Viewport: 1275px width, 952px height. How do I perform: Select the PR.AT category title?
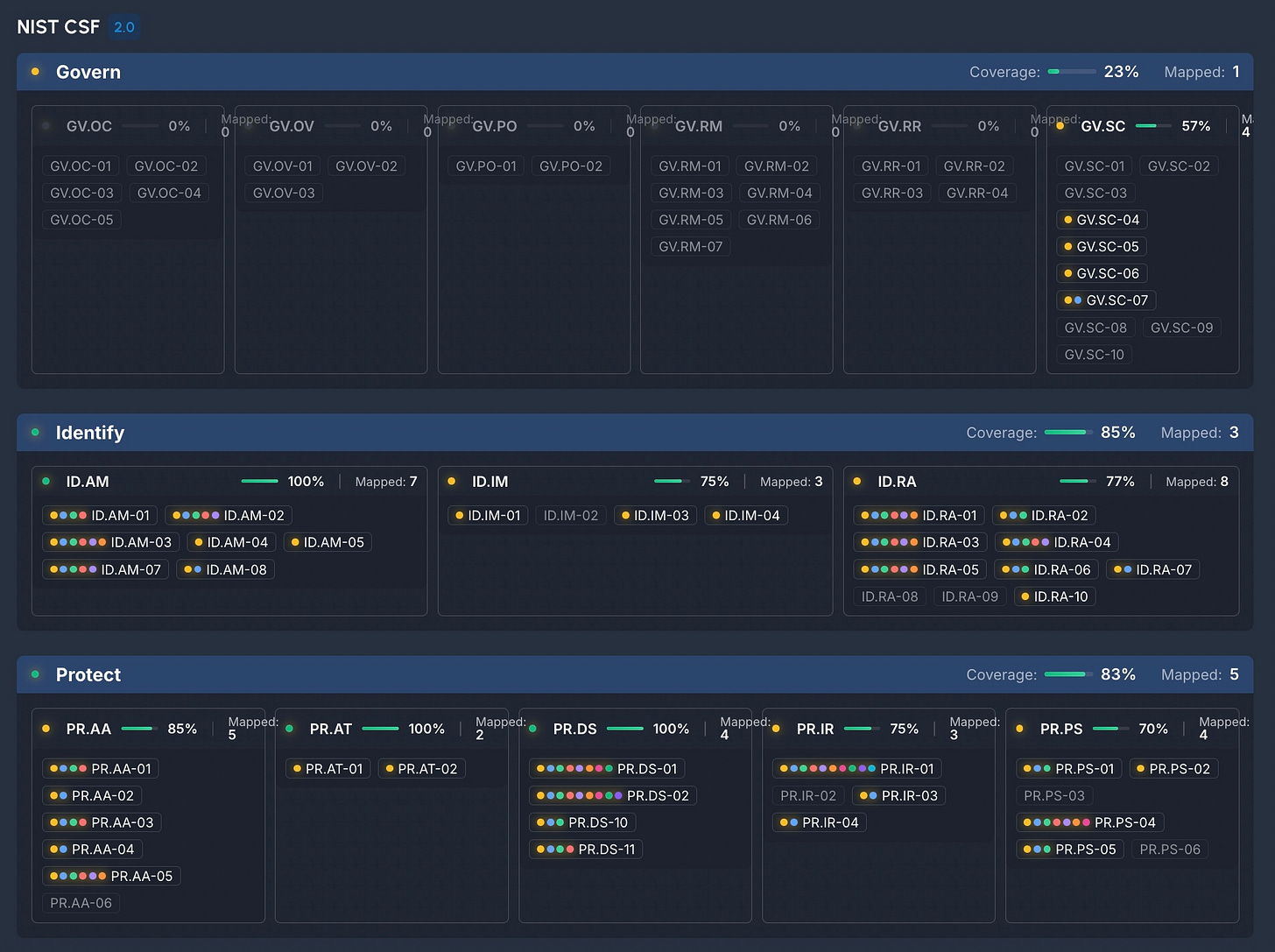[331, 729]
